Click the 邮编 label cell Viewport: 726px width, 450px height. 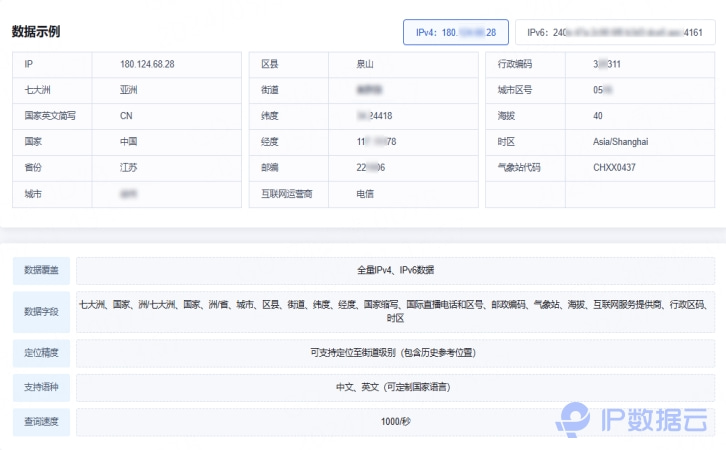click(288, 168)
